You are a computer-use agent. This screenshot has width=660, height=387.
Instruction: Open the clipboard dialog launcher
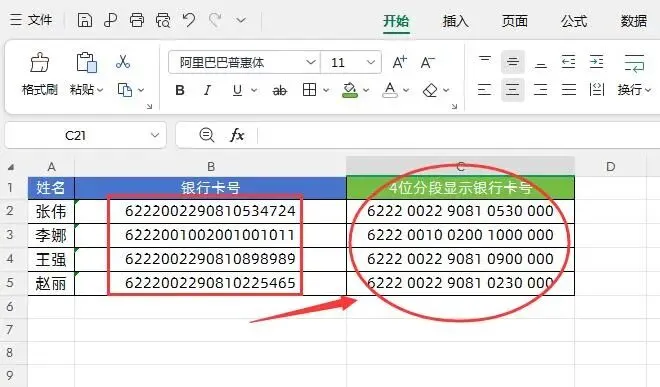[x=149, y=107]
